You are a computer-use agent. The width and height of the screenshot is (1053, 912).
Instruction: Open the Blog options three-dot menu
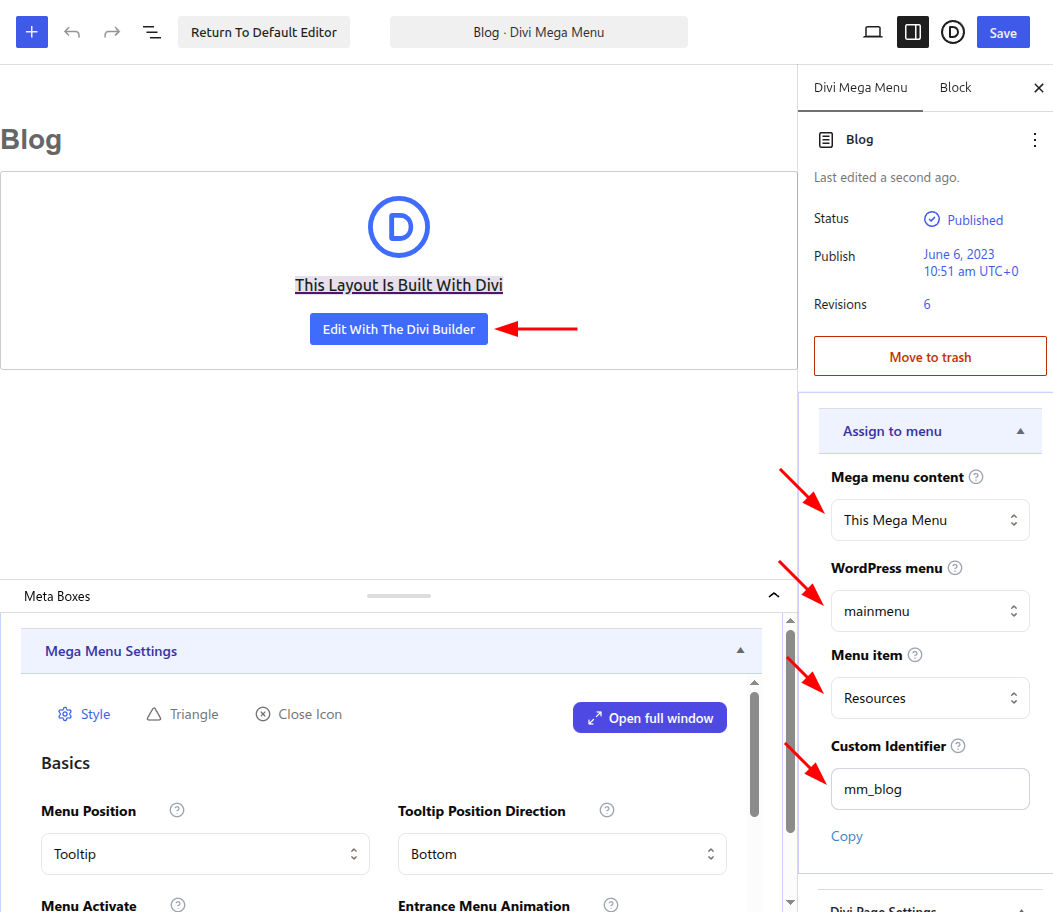pyautogui.click(x=1034, y=140)
